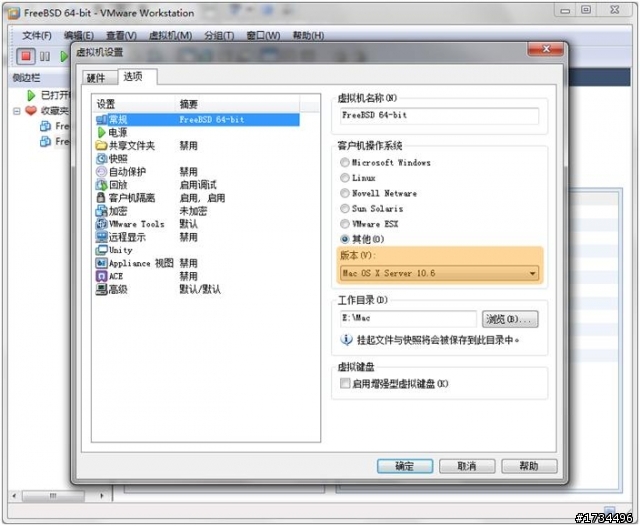Open the 查看(V) menu
The width and height of the screenshot is (640, 526).
pos(121,36)
